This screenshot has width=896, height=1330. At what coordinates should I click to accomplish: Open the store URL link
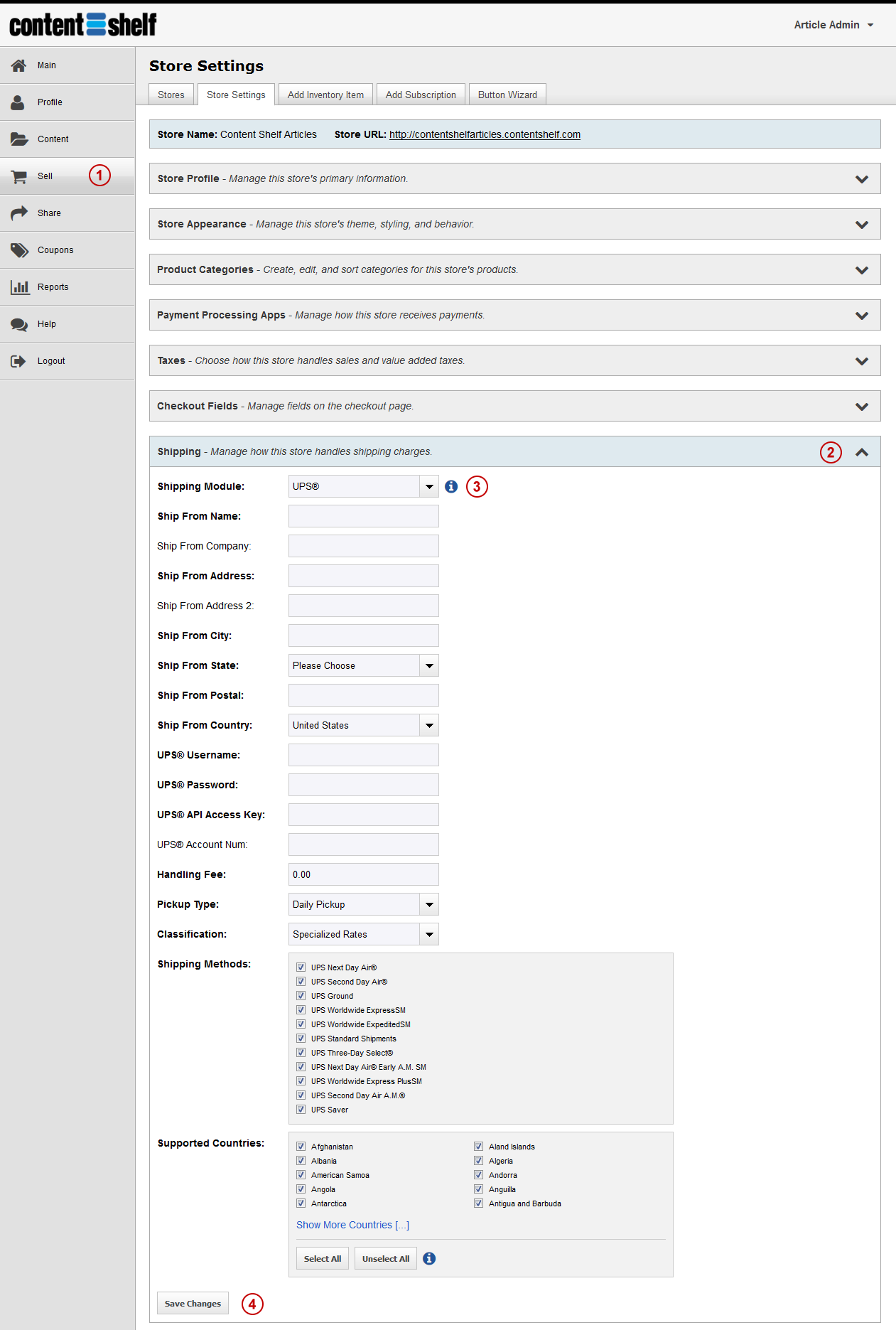485,134
